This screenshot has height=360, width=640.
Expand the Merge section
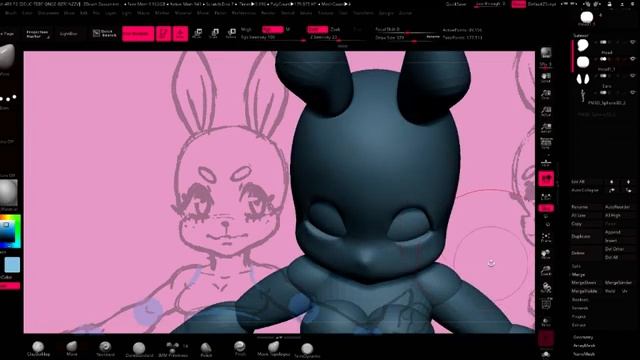(x=578, y=275)
